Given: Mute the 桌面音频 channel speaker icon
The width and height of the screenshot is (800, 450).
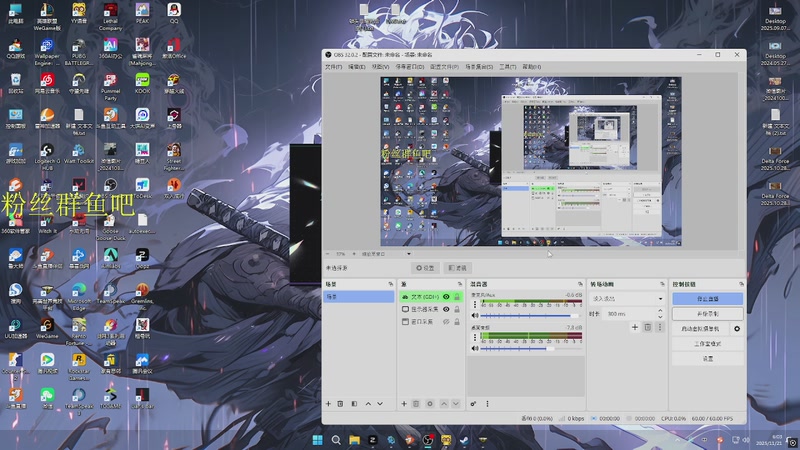Looking at the screenshot, I should [x=475, y=348].
